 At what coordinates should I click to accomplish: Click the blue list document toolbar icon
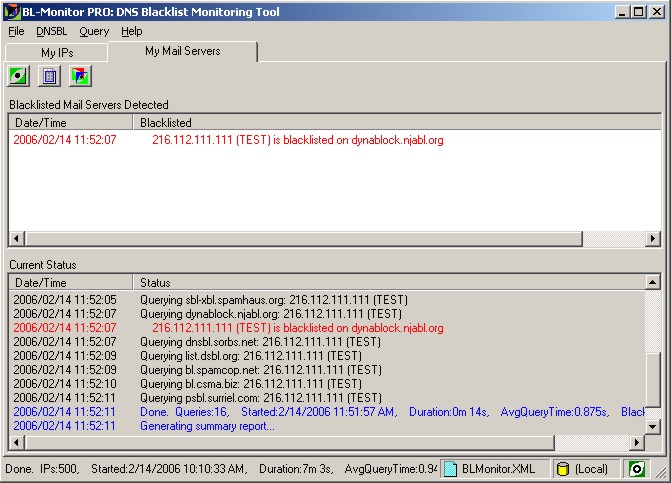49,76
